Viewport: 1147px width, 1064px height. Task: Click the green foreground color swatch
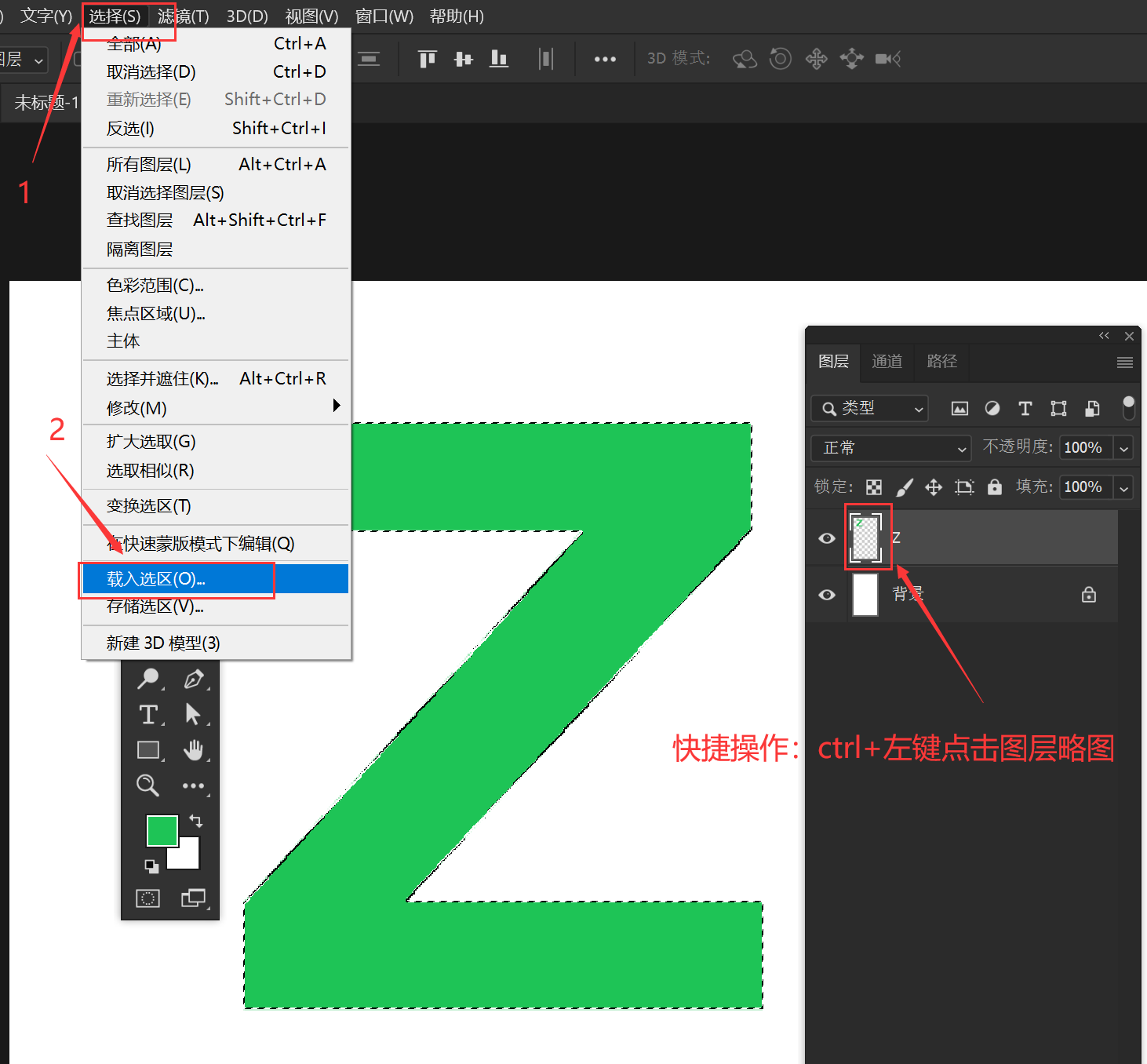(x=162, y=830)
